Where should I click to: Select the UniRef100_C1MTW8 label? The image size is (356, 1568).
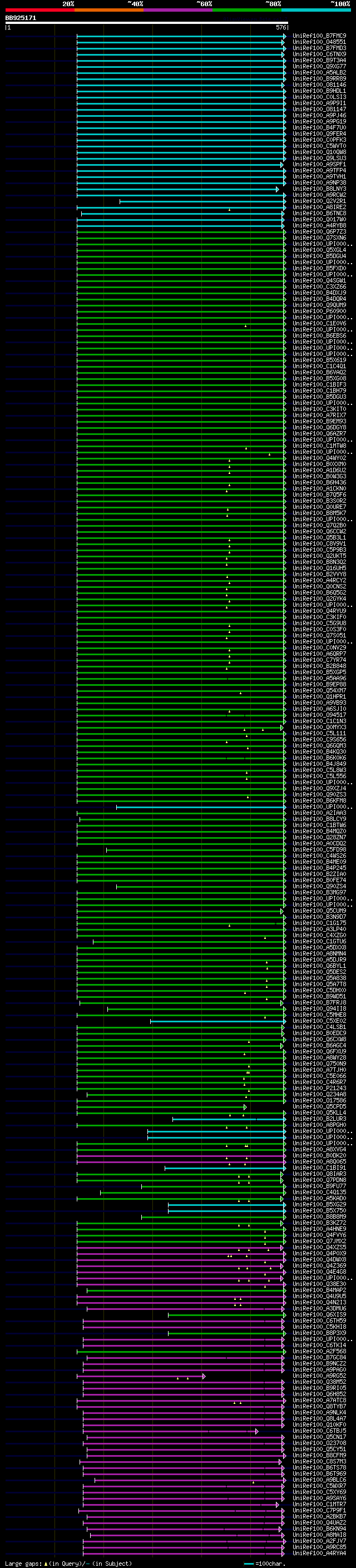pos(319,446)
